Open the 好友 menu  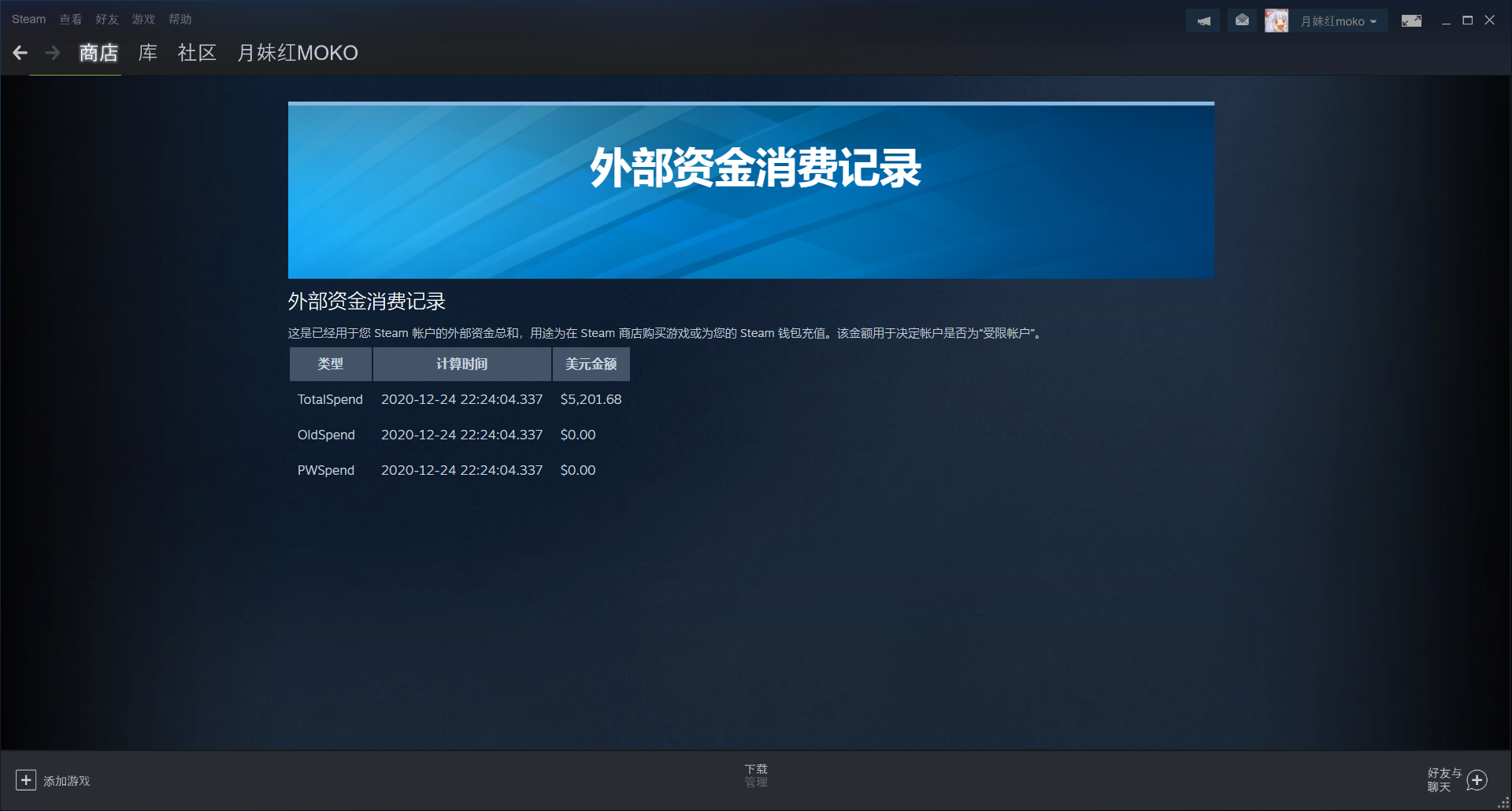tap(107, 19)
